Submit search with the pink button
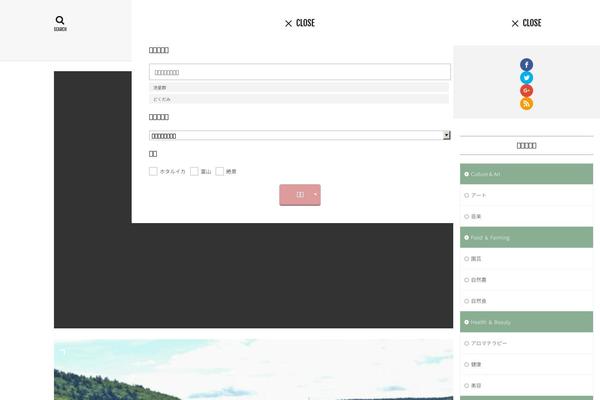The height and width of the screenshot is (400, 600). point(300,195)
